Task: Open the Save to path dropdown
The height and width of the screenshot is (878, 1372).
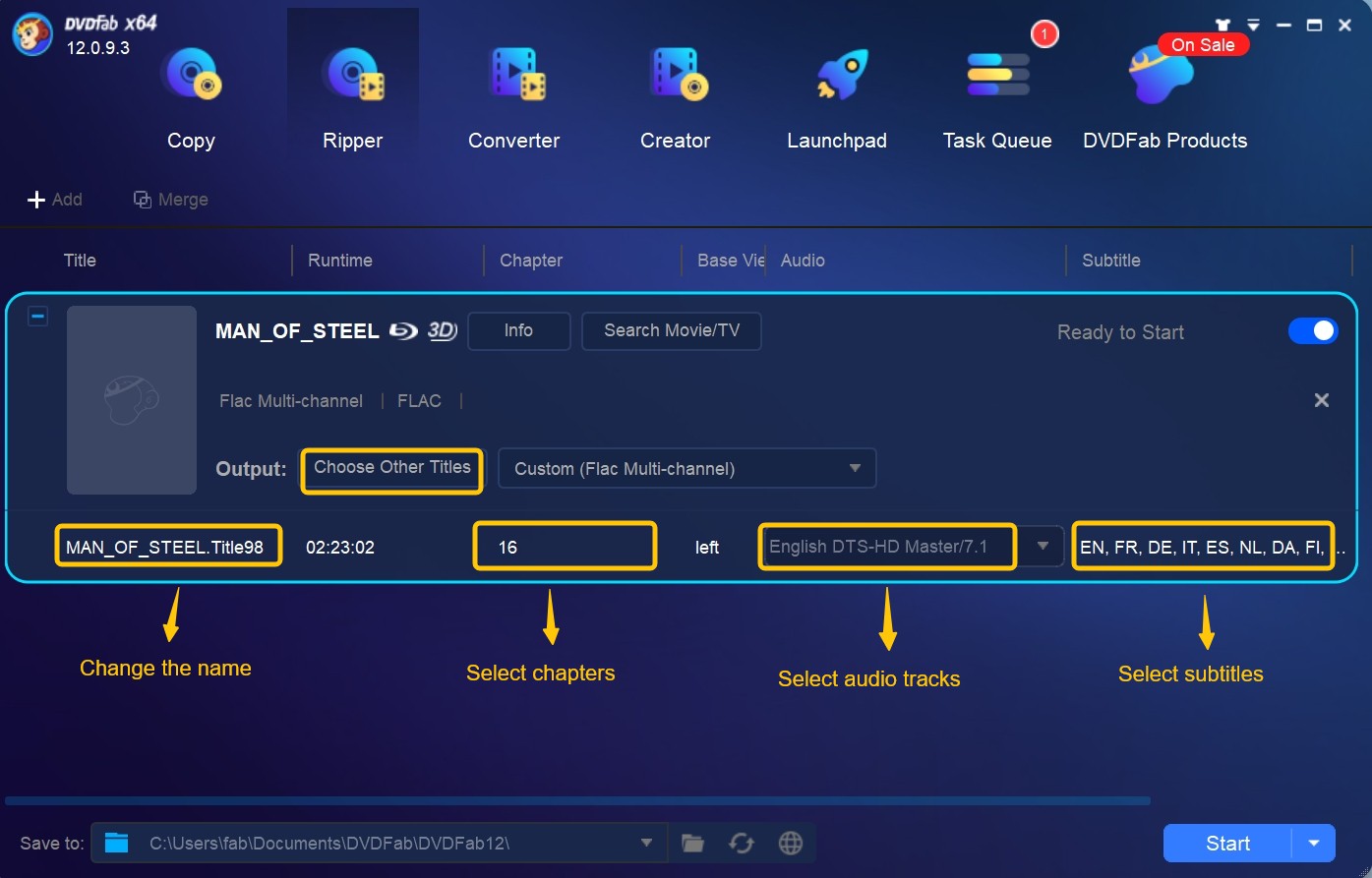Action: click(x=646, y=843)
